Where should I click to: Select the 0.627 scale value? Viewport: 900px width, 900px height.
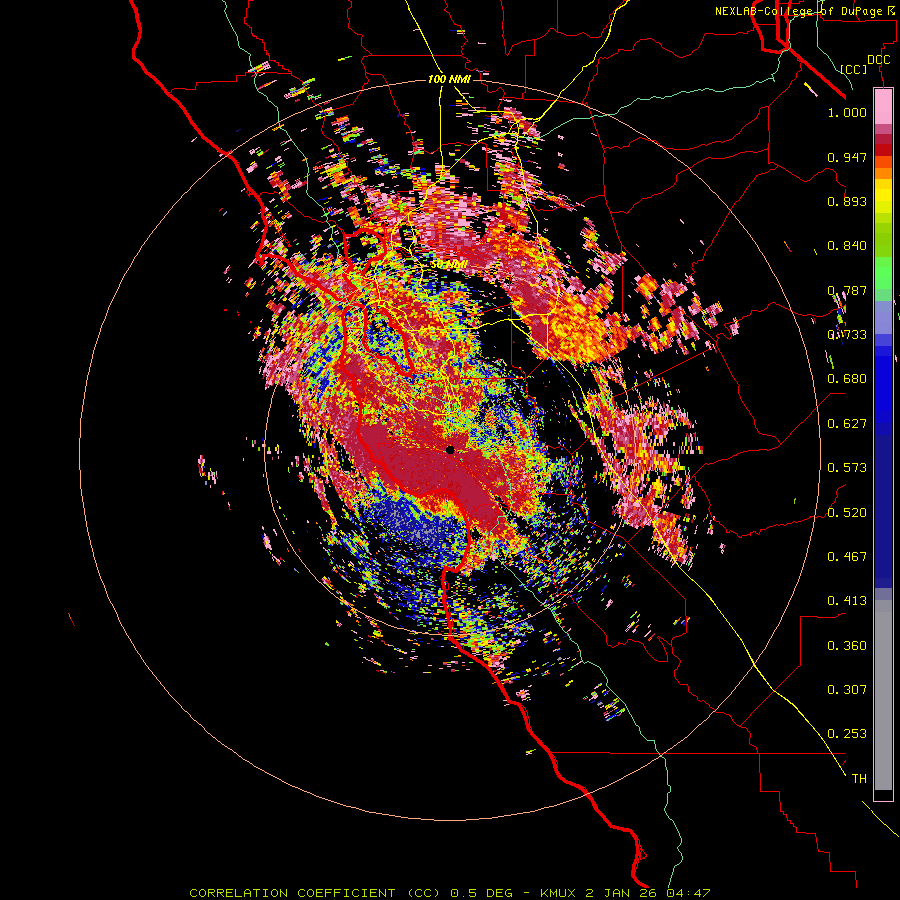[x=847, y=424]
